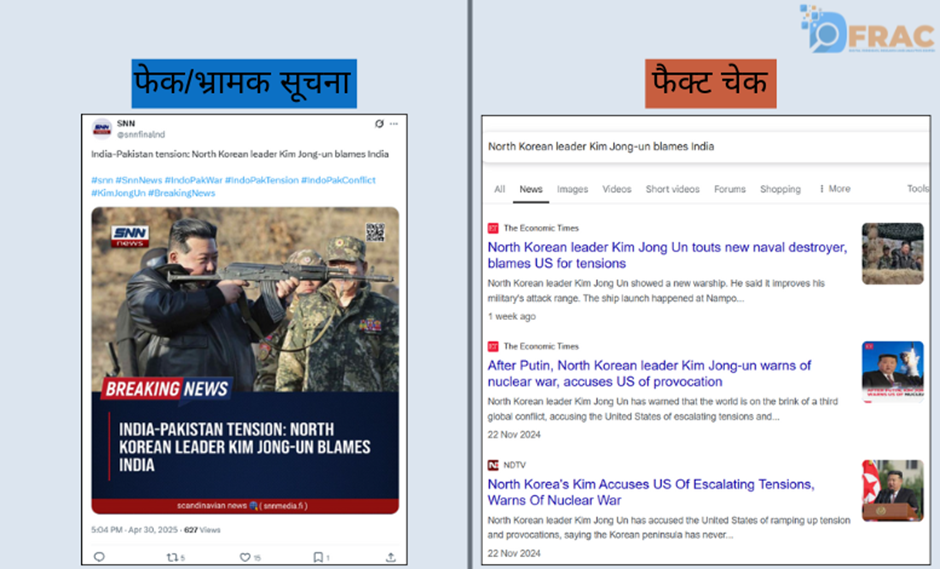Click the #IndoPakConflict hashtag
Screen dimensions: 940x569
click(x=338, y=180)
